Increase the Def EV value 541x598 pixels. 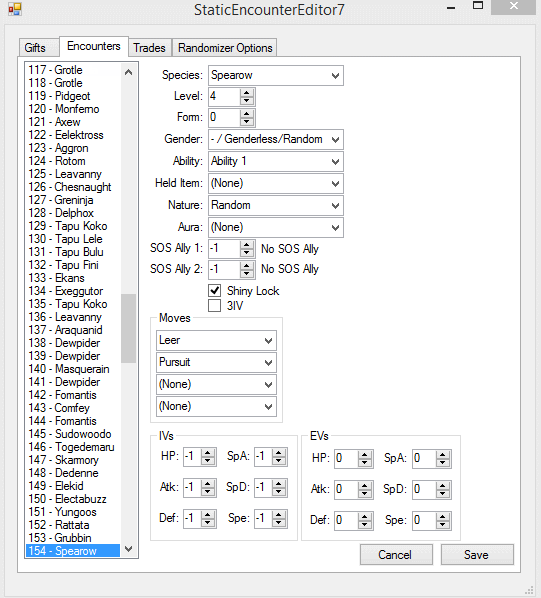(365, 517)
